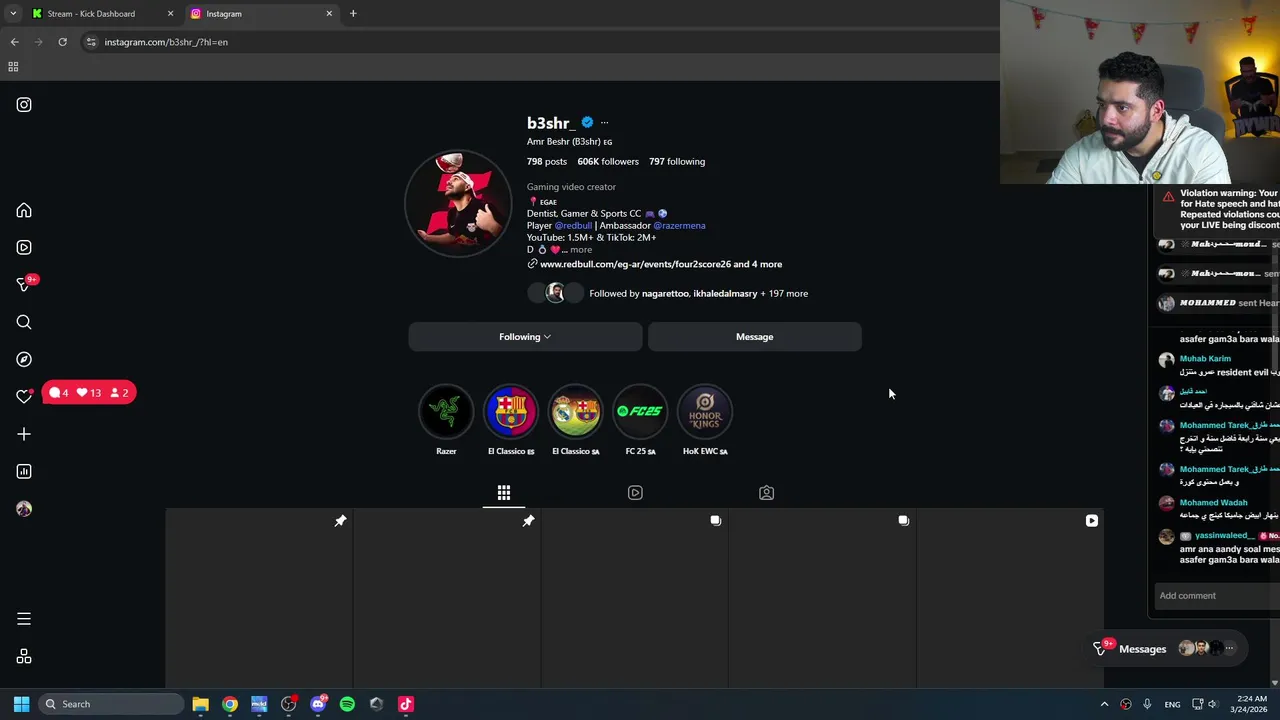Screen dimensions: 1280x720
Task: Open a new browser tab
Action: pyautogui.click(x=353, y=14)
